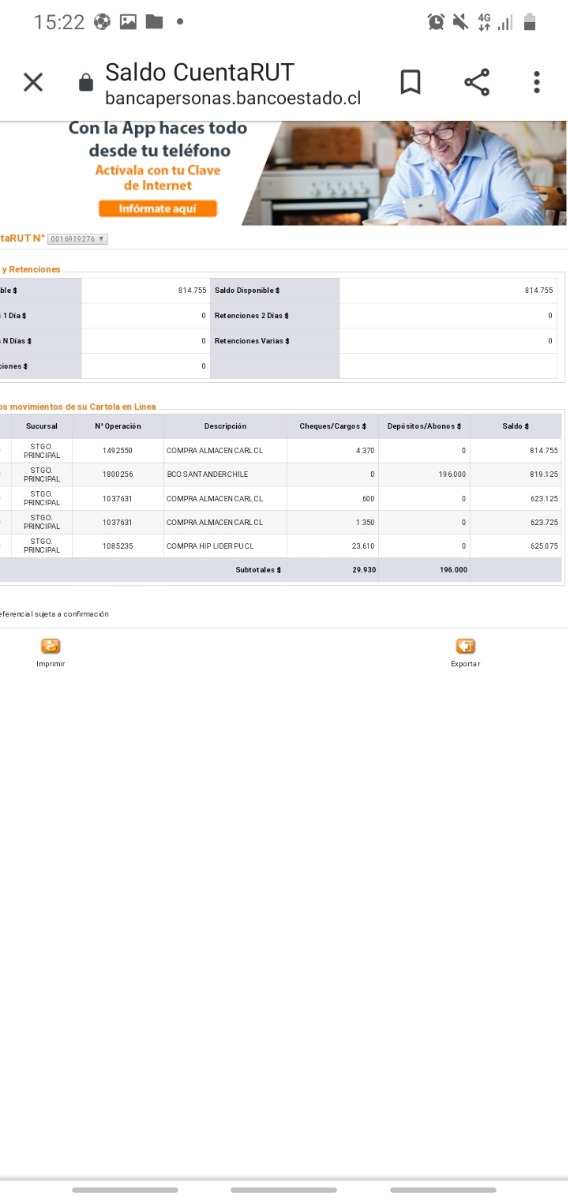Screen dimensions: 568x1200
Task: Click the Exportar icon
Action: pos(465,646)
